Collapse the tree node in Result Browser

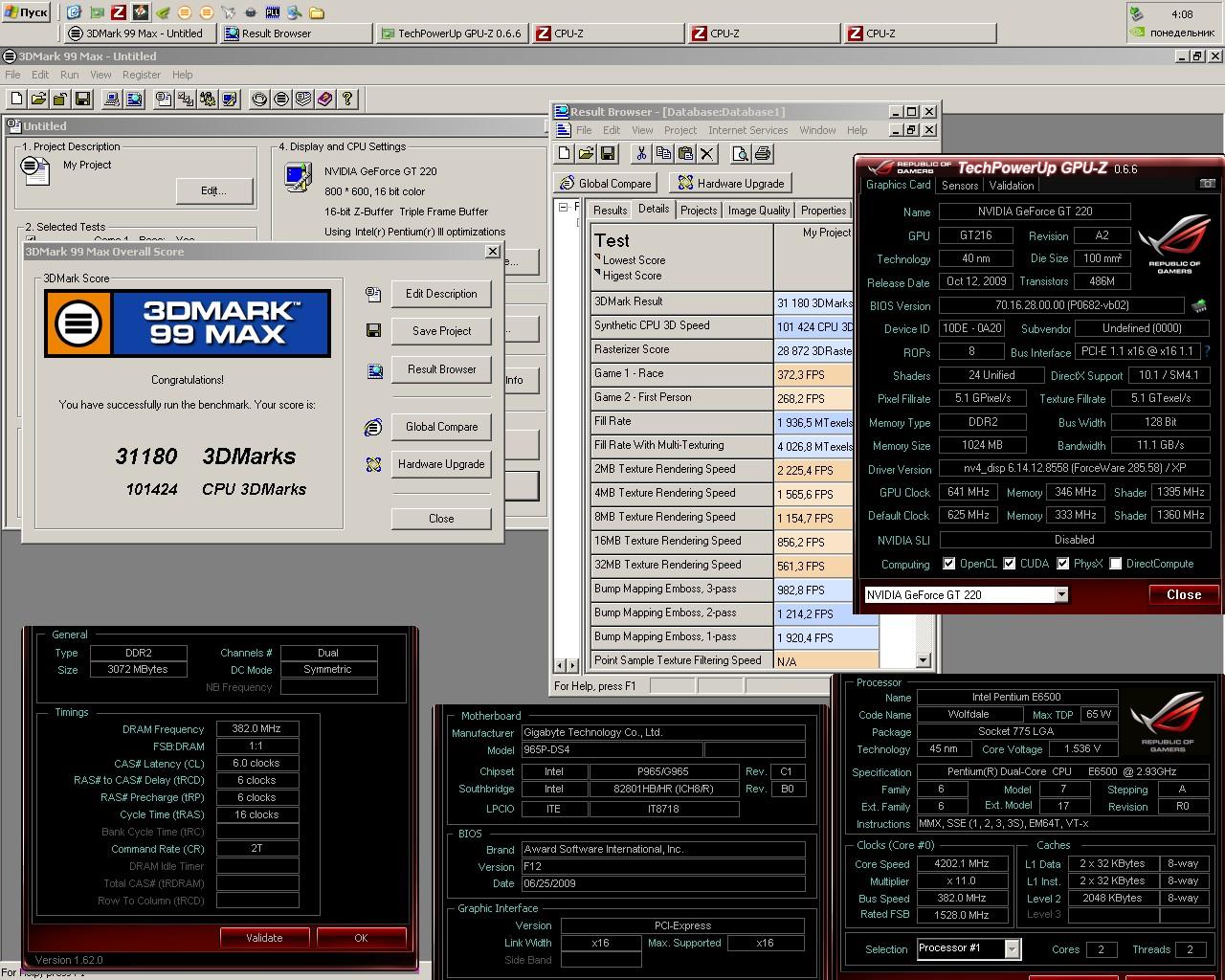564,207
